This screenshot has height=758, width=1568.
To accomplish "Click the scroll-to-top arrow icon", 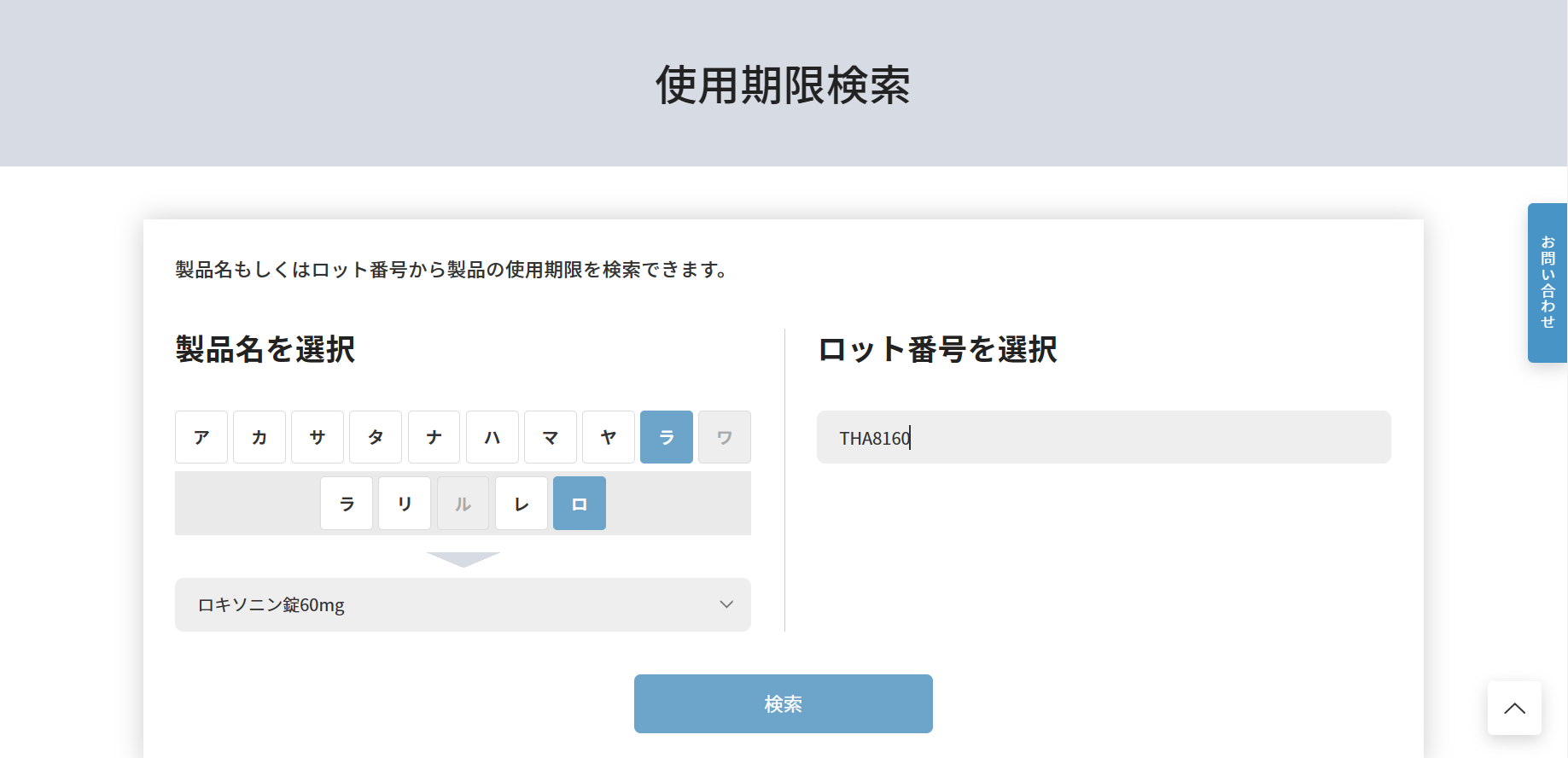I will coord(1514,708).
